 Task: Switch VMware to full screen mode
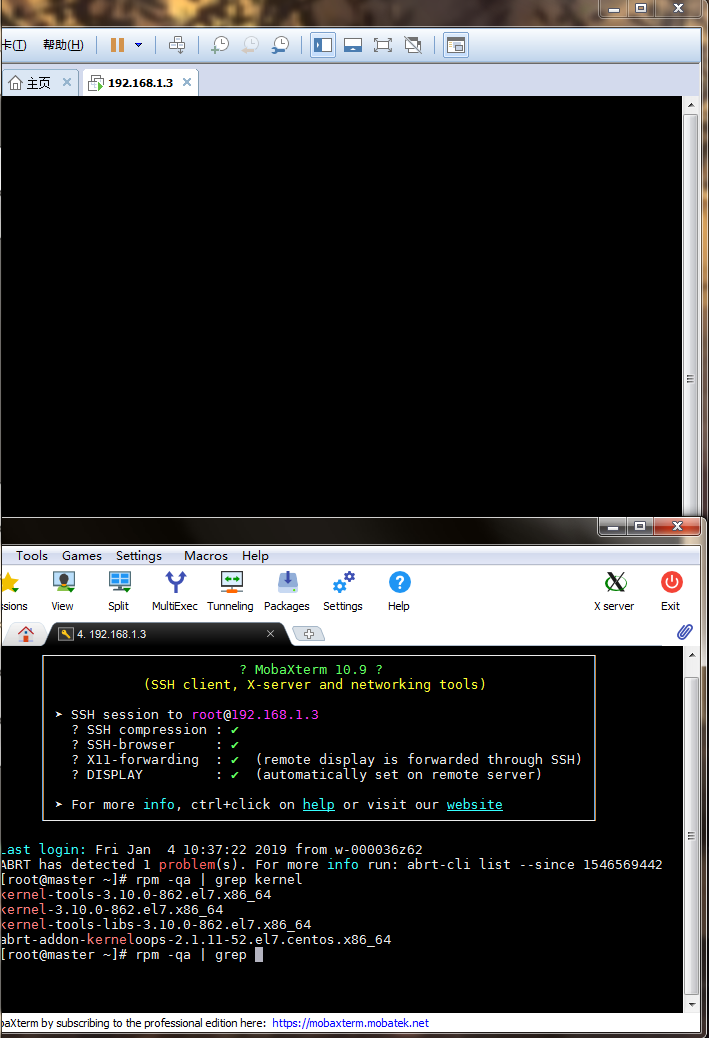[x=383, y=45]
